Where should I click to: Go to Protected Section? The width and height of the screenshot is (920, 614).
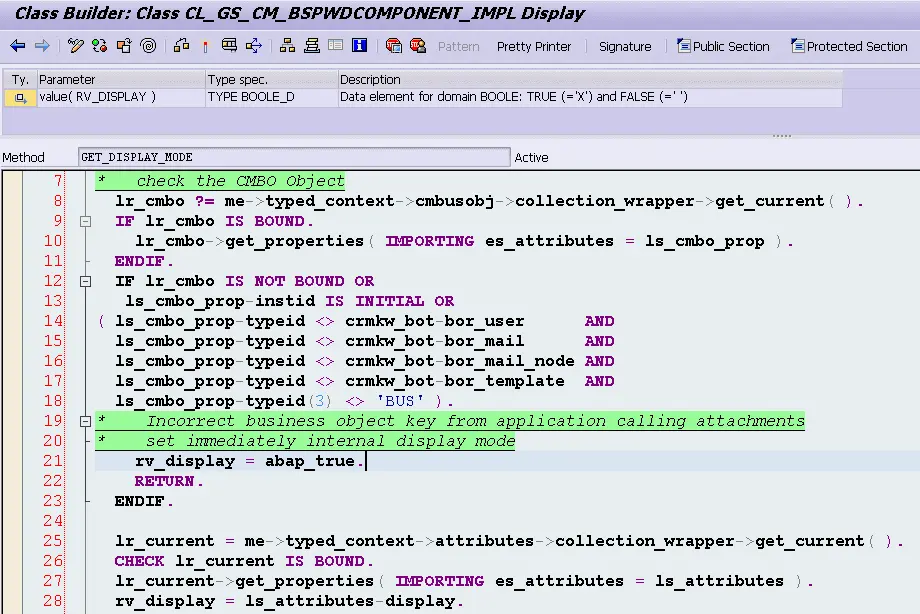coord(849,46)
